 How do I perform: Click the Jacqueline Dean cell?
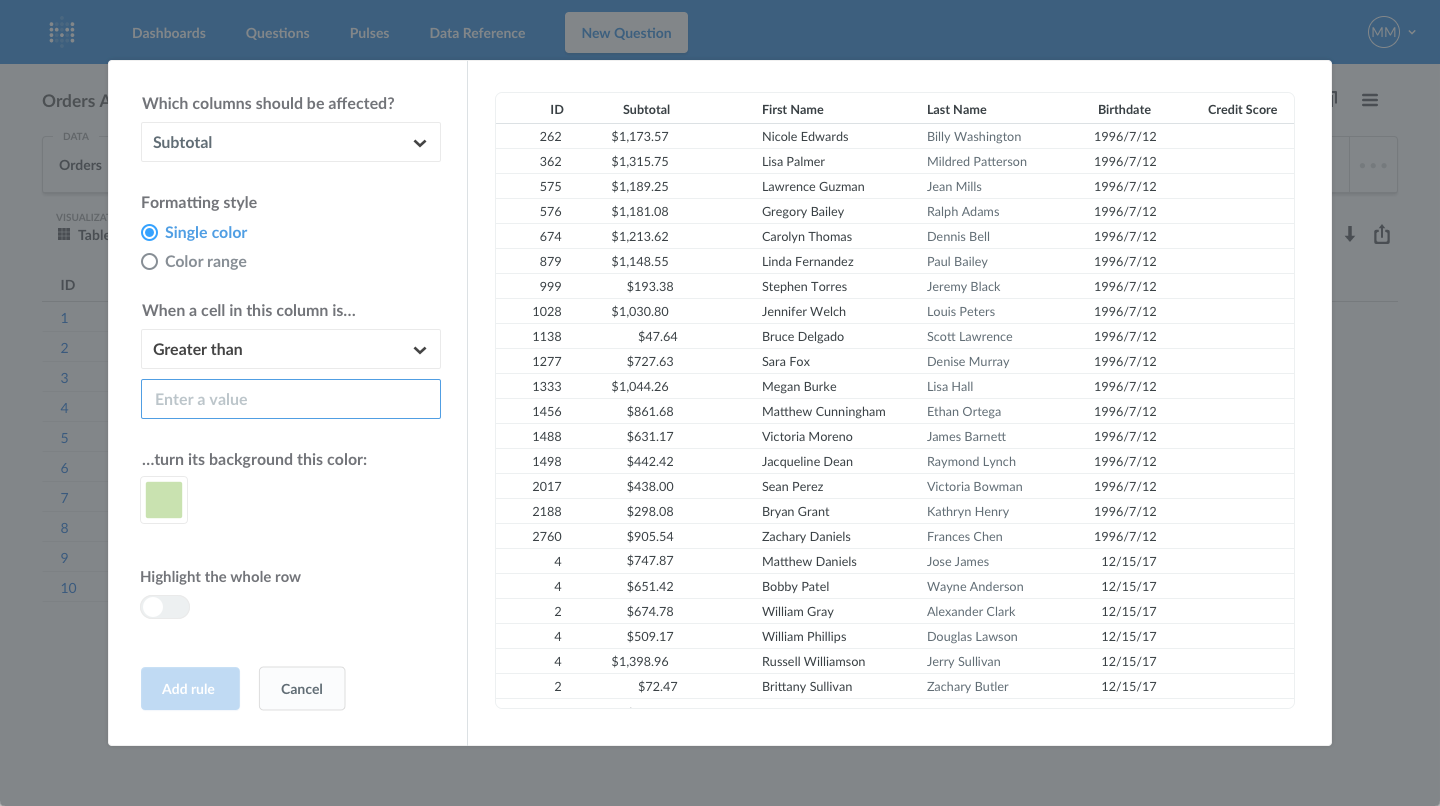pos(807,461)
